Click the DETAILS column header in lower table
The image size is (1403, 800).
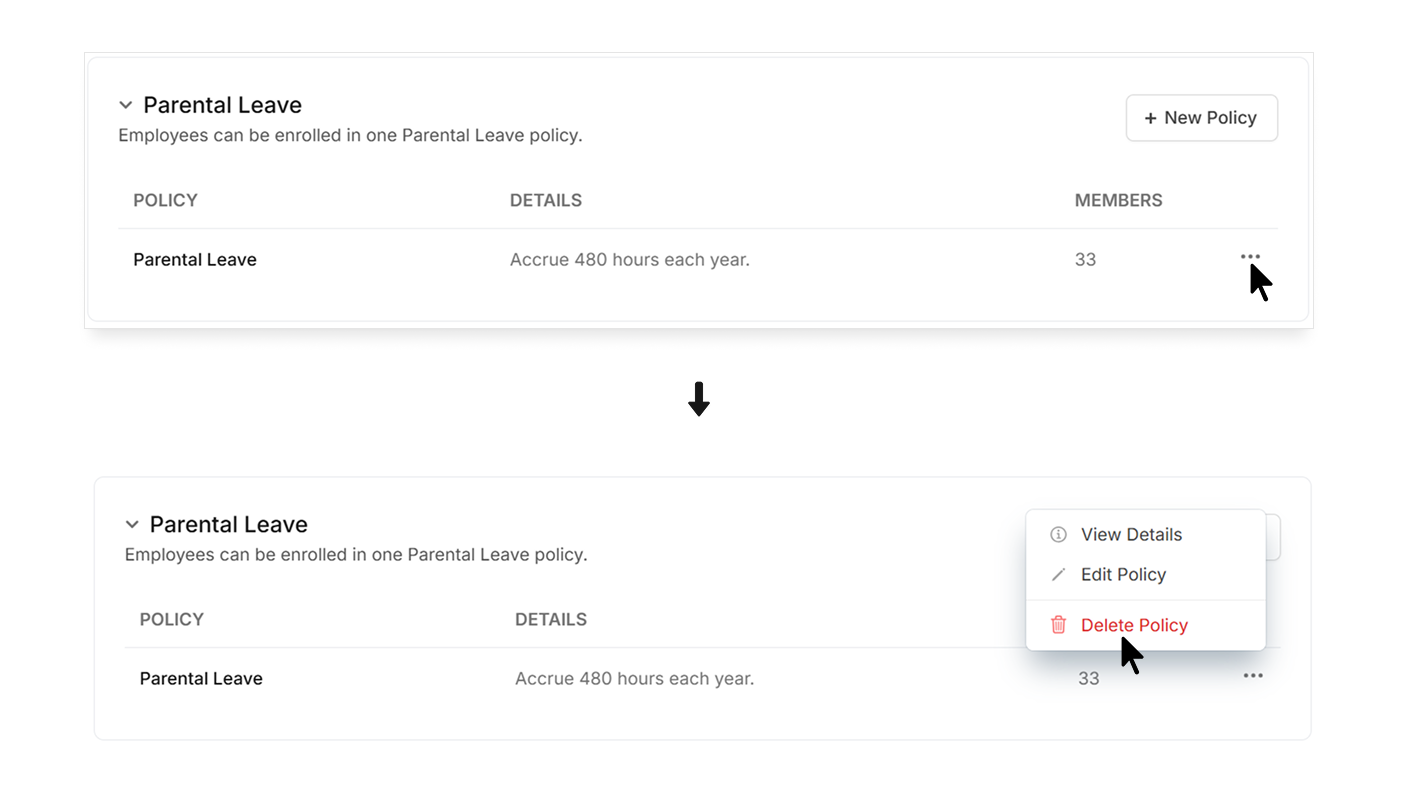551,619
